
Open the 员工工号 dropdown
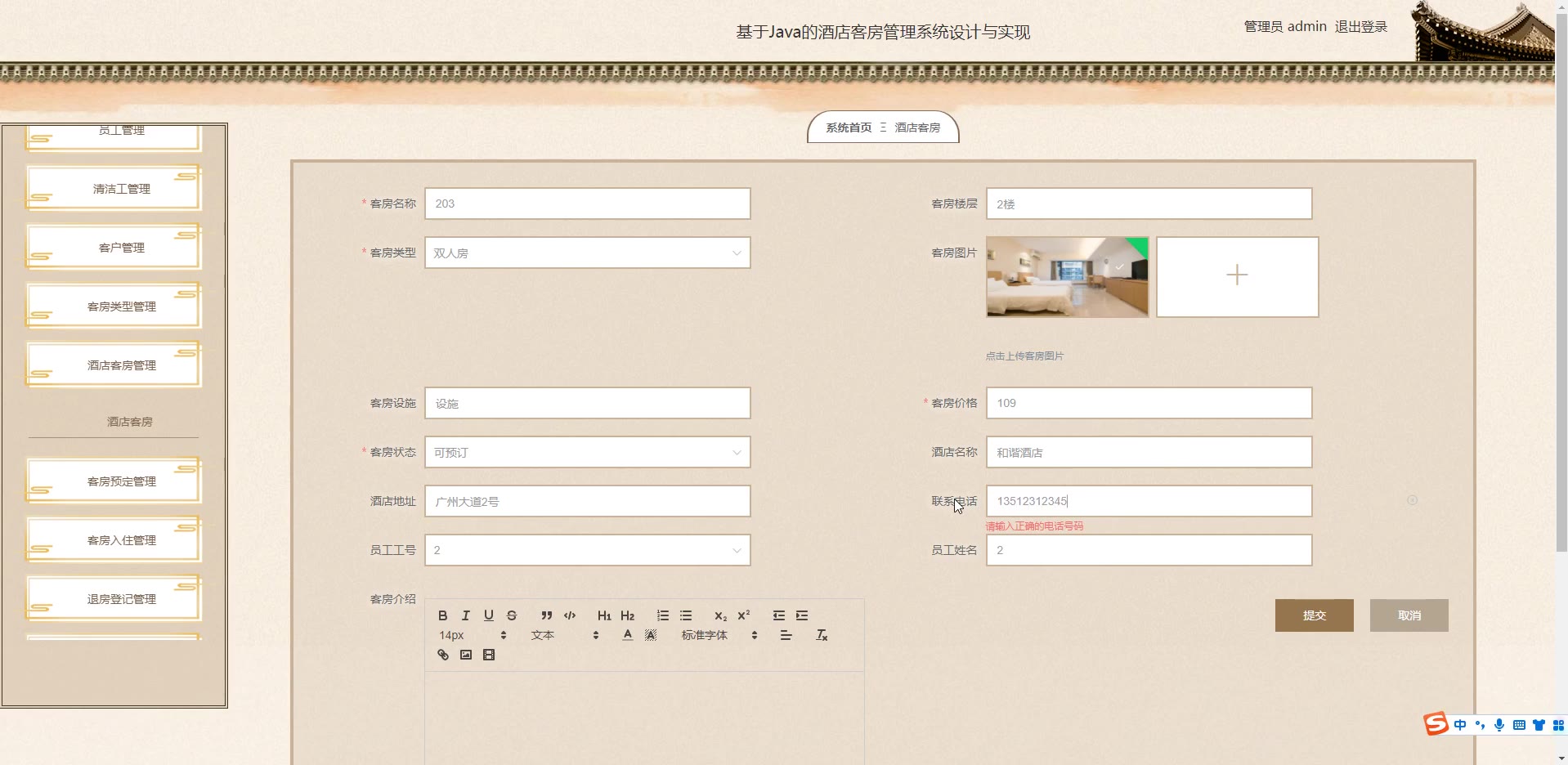pos(587,550)
